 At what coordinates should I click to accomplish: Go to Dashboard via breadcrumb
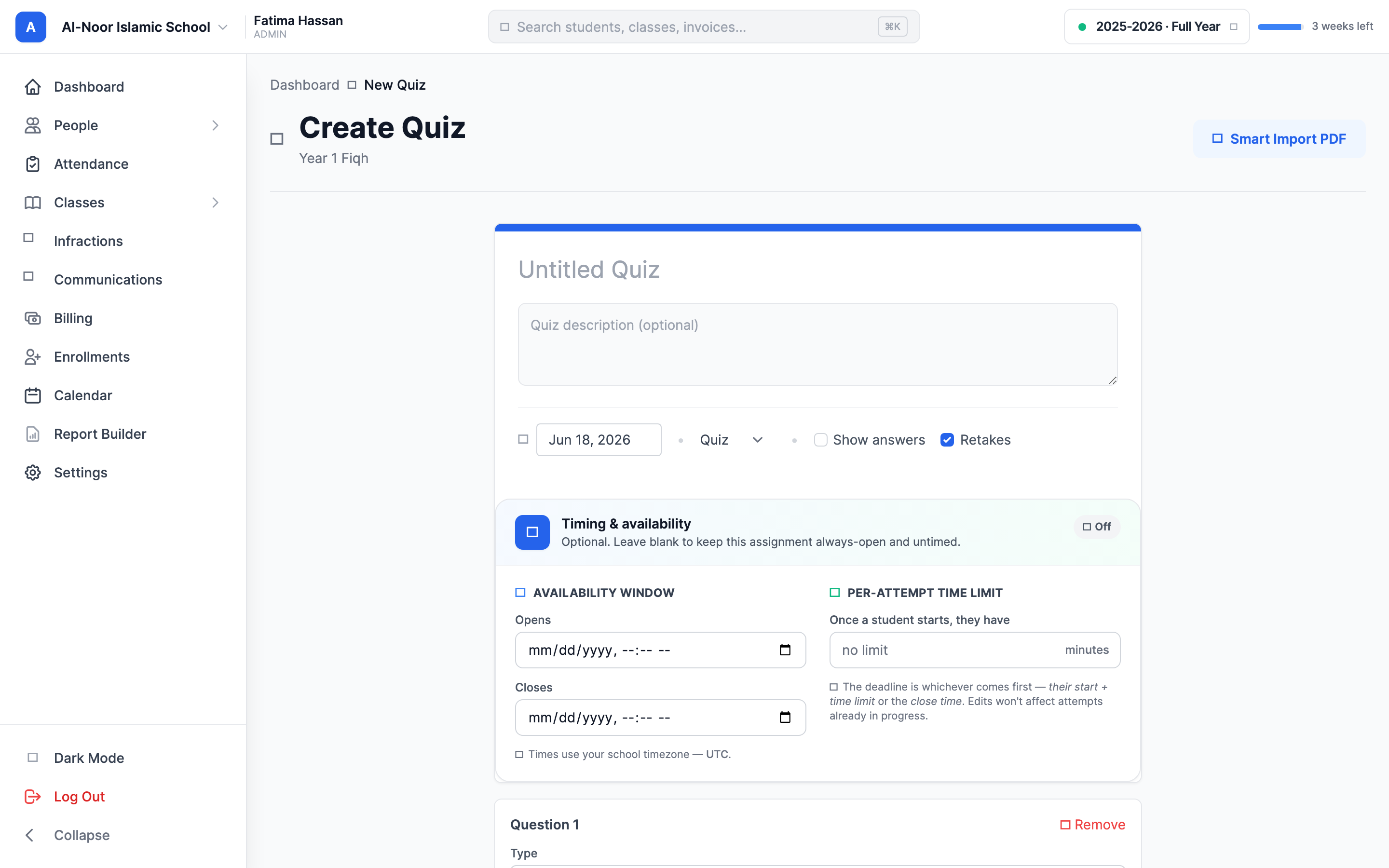pyautogui.click(x=304, y=85)
